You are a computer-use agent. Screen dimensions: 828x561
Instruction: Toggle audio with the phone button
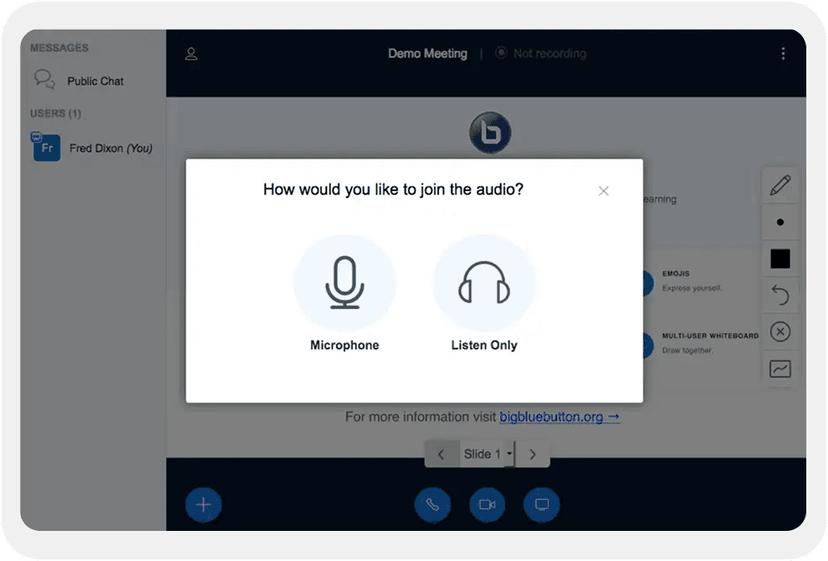pos(432,505)
